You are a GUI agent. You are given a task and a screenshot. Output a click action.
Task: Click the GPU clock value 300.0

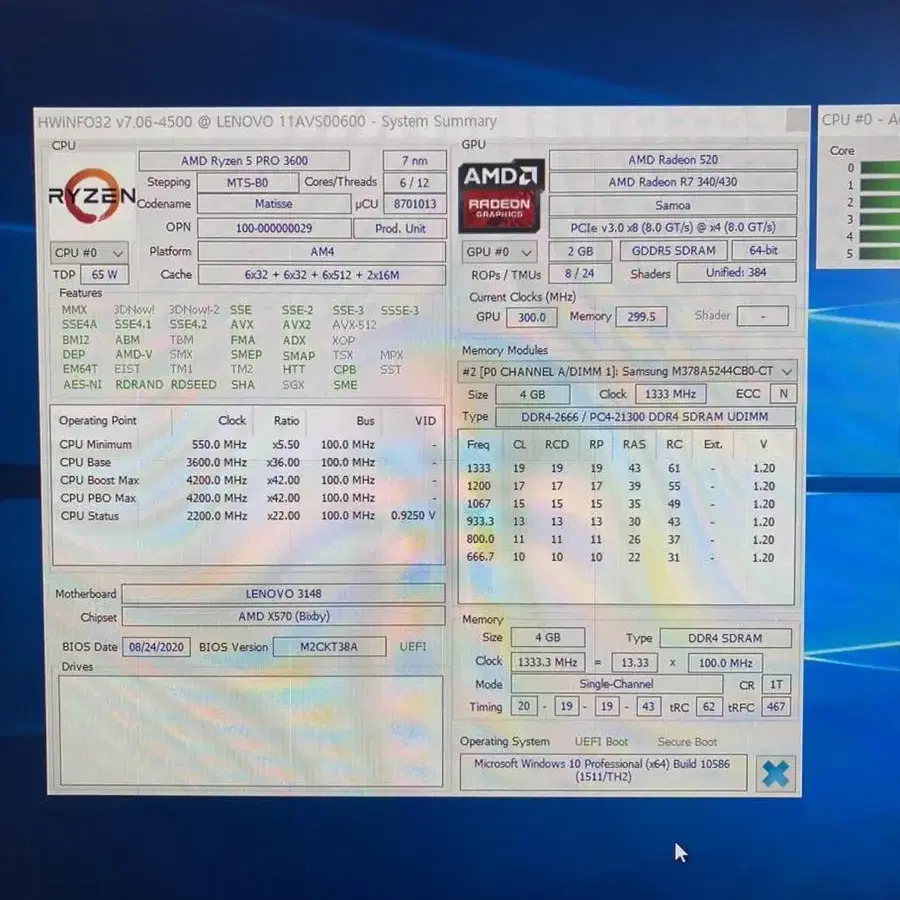tap(532, 317)
